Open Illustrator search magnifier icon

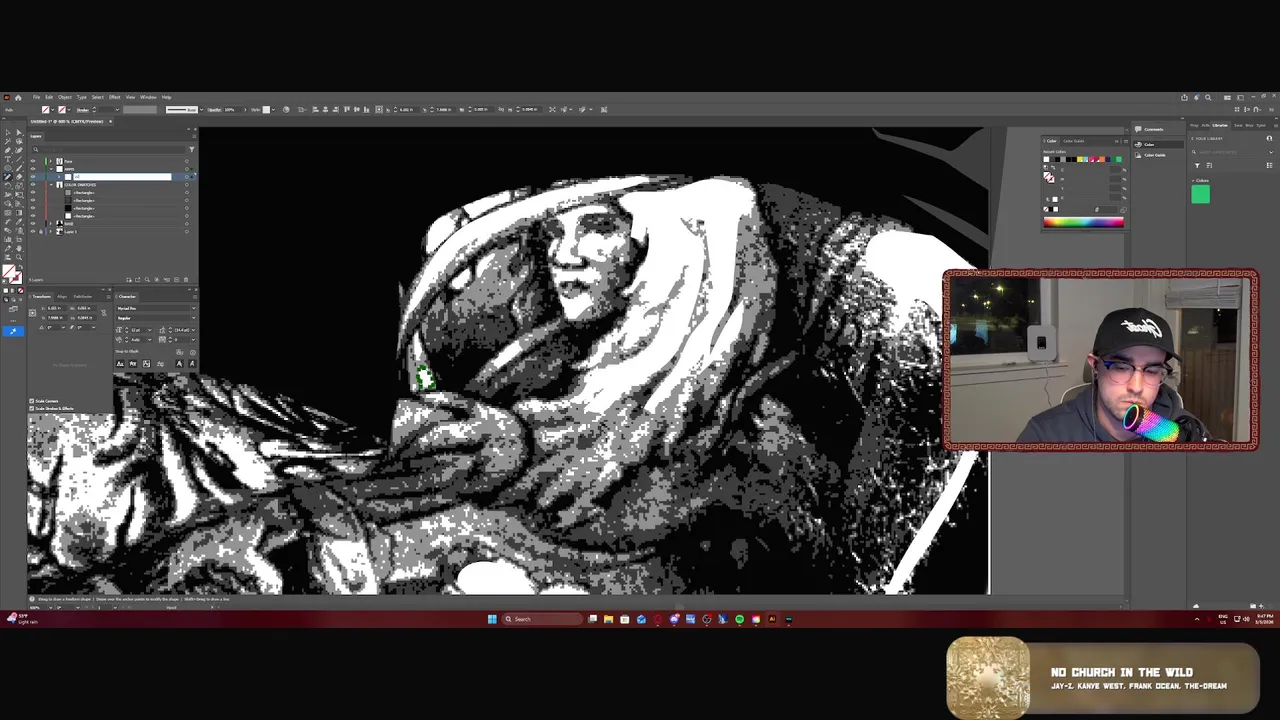coord(1208,98)
